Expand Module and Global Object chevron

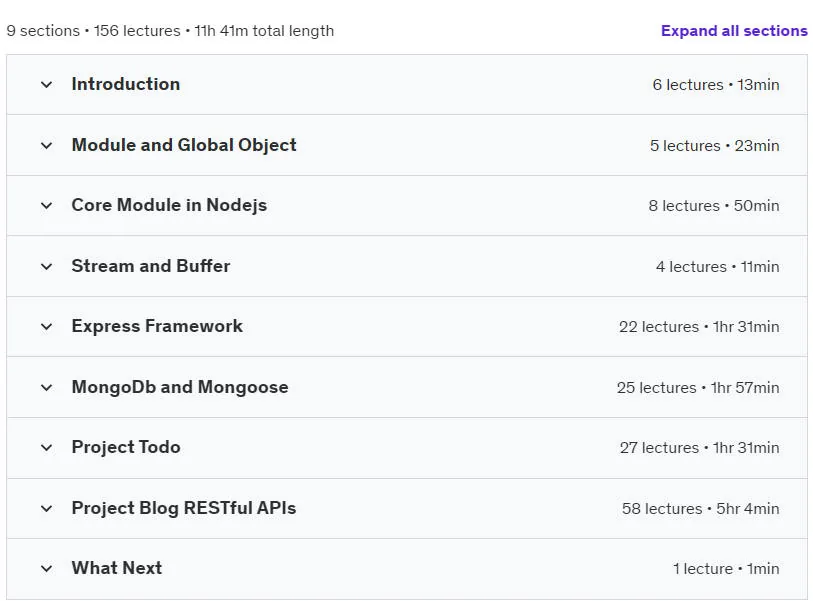[x=47, y=146]
